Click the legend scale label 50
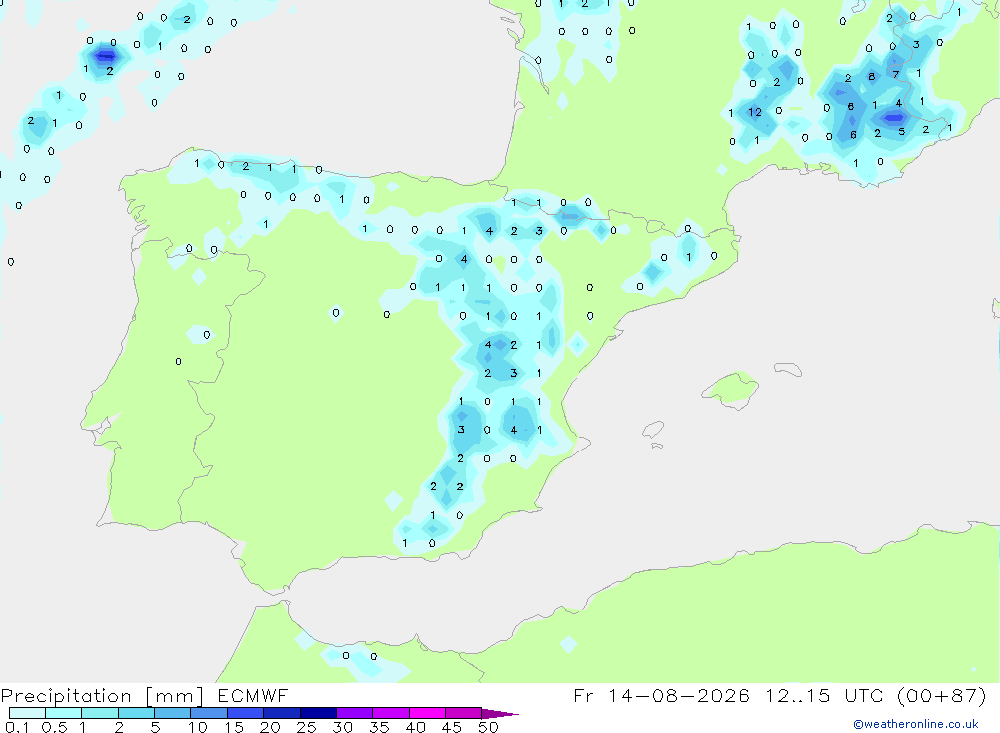 coord(489,727)
